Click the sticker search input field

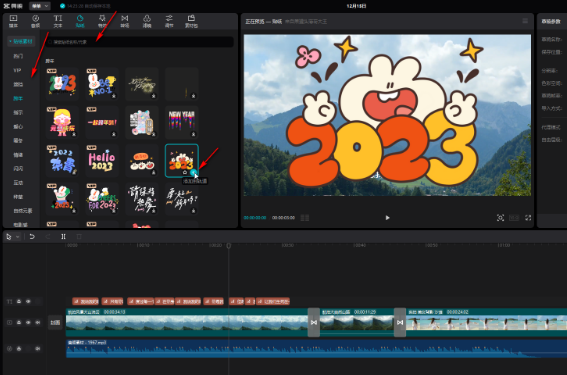(x=140, y=42)
